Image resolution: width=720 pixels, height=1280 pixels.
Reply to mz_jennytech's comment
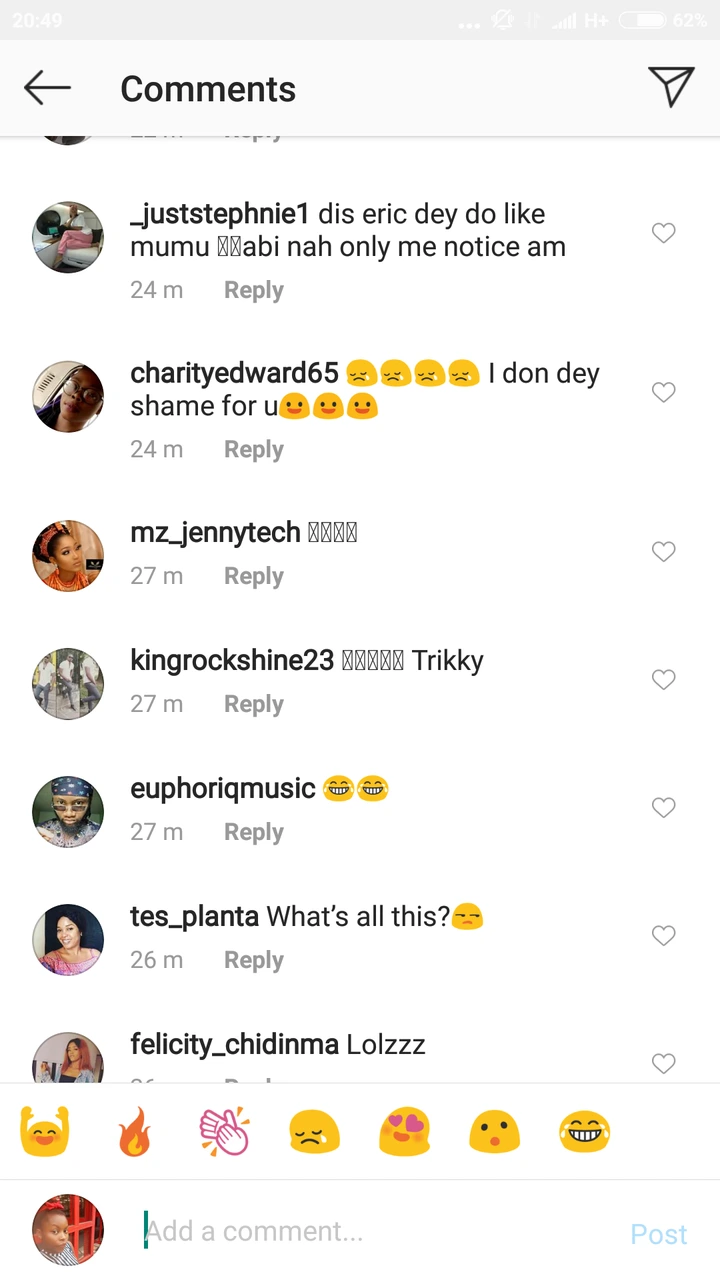253,576
